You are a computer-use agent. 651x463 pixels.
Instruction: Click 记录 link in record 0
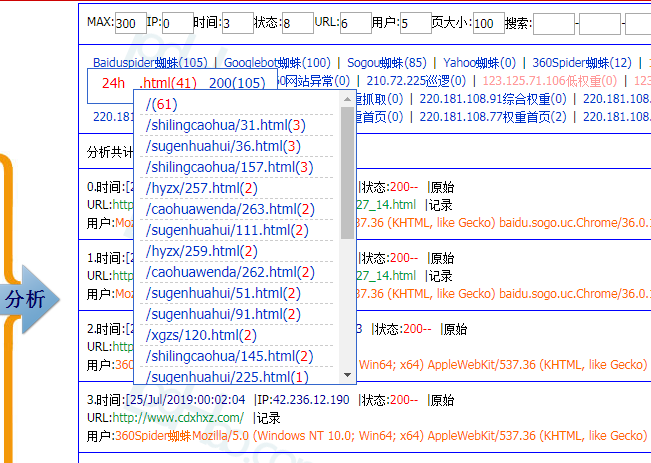[441, 205]
